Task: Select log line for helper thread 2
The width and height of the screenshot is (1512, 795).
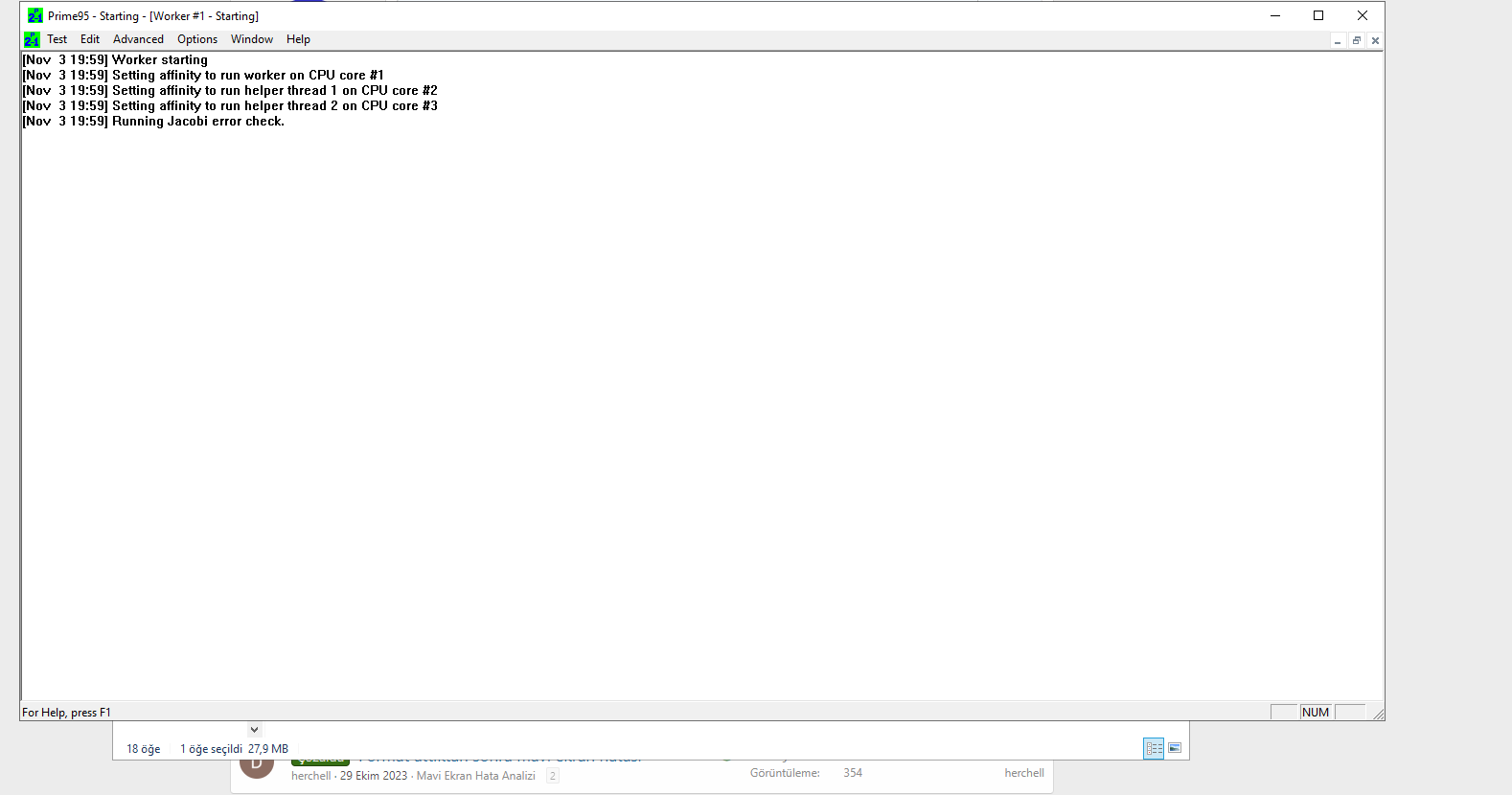Action: coord(230,105)
